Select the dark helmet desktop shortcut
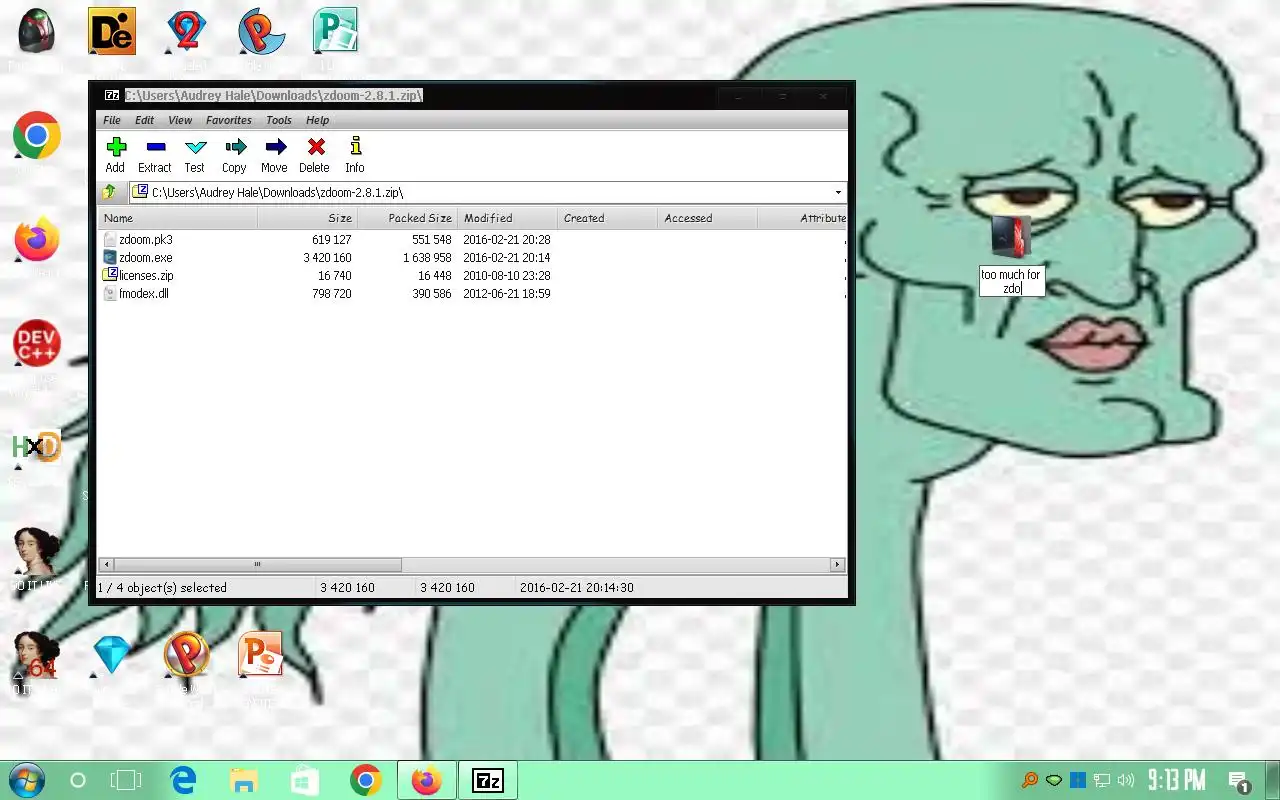This screenshot has height=800, width=1280. 37,32
